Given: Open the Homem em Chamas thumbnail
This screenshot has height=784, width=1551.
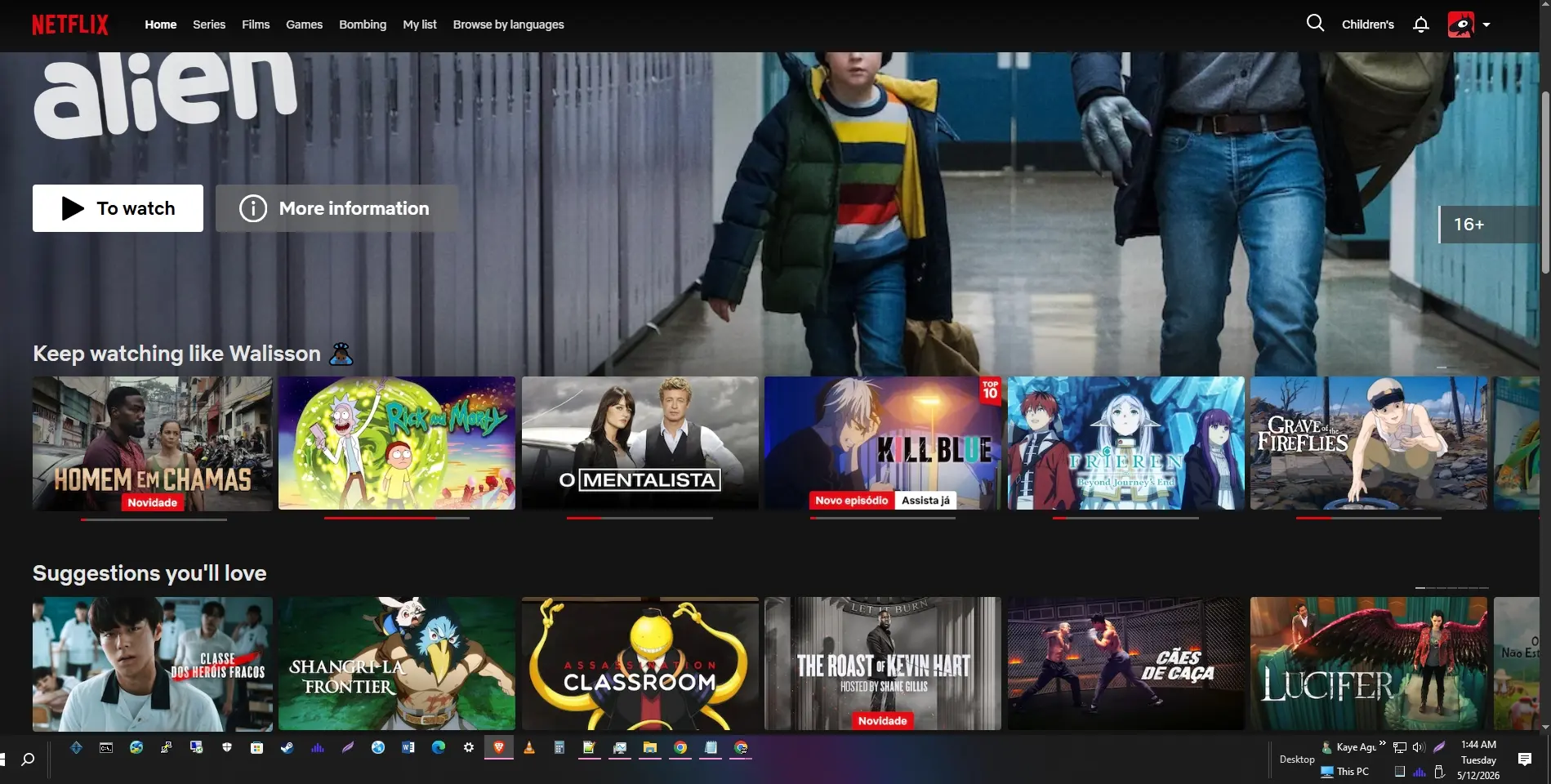Looking at the screenshot, I should pyautogui.click(x=153, y=443).
